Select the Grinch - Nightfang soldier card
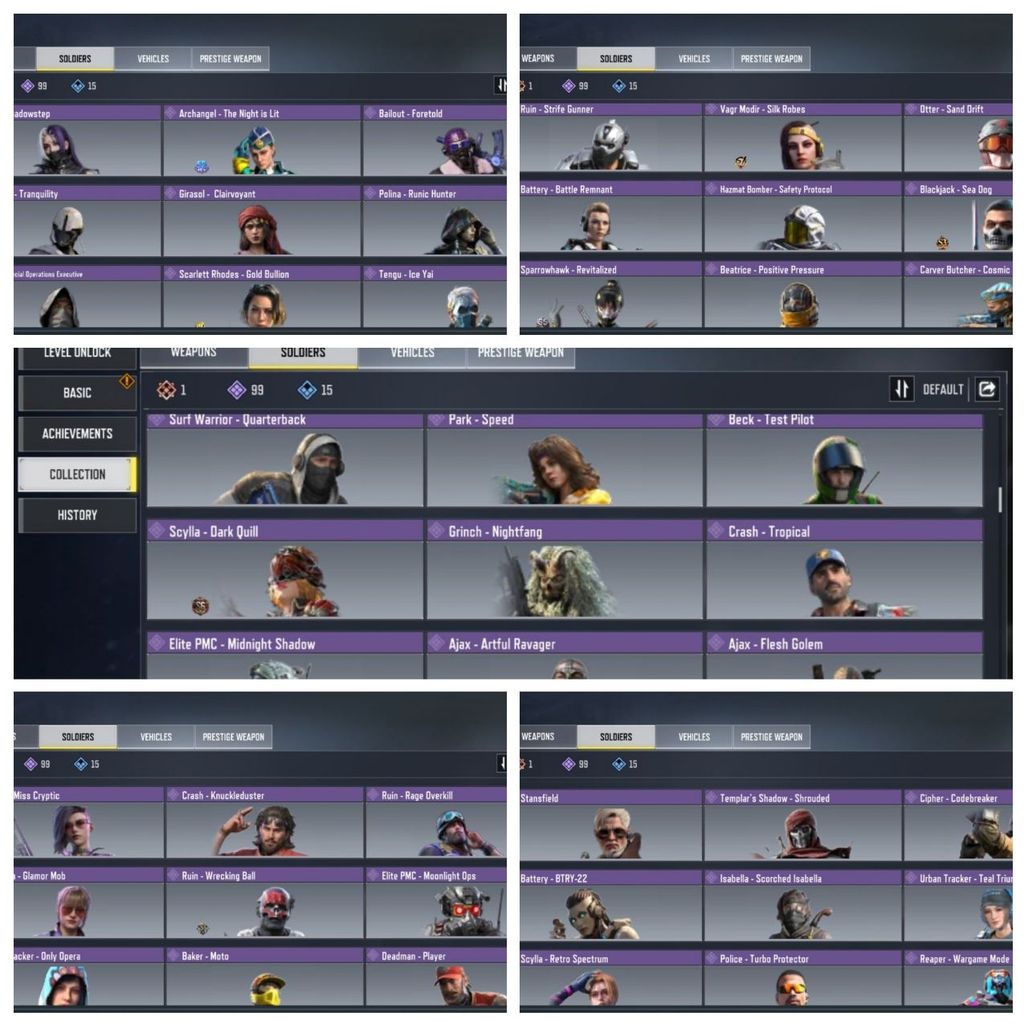The width and height of the screenshot is (1028, 1028). (x=564, y=570)
